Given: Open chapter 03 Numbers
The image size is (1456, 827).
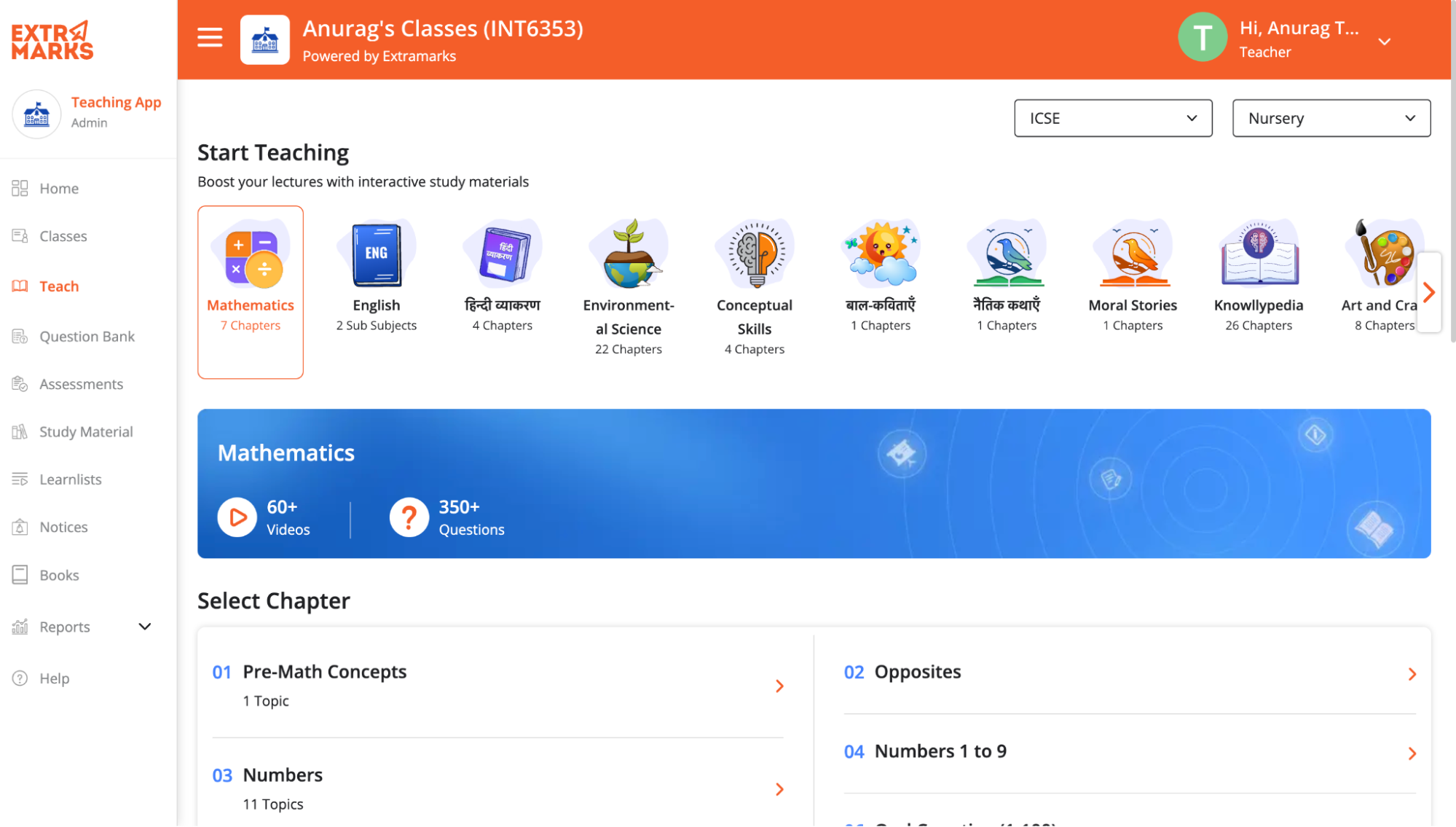Looking at the screenshot, I should pyautogui.click(x=498, y=789).
